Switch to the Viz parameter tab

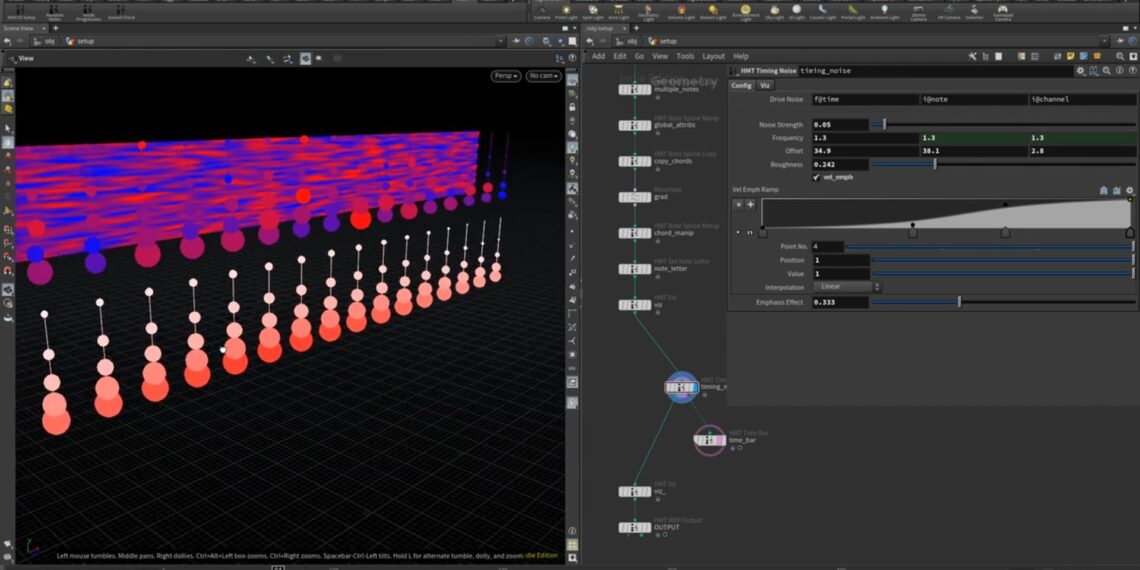pos(765,86)
